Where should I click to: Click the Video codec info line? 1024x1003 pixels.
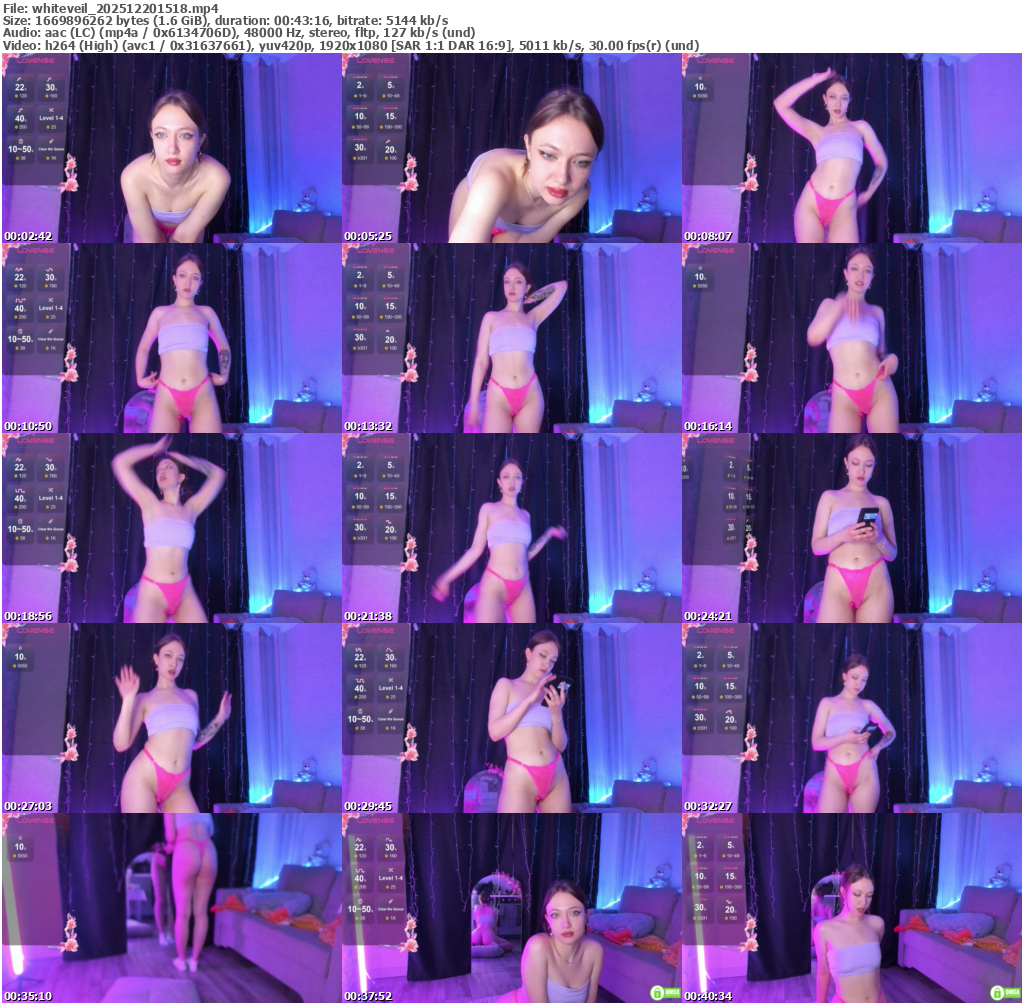(x=350, y=45)
